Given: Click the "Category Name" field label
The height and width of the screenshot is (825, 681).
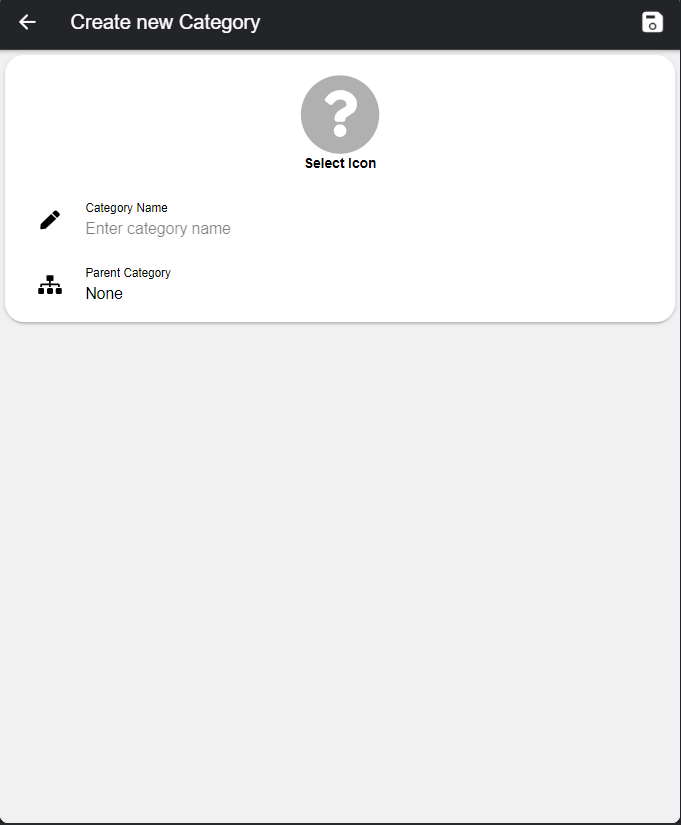Looking at the screenshot, I should coord(126,208).
